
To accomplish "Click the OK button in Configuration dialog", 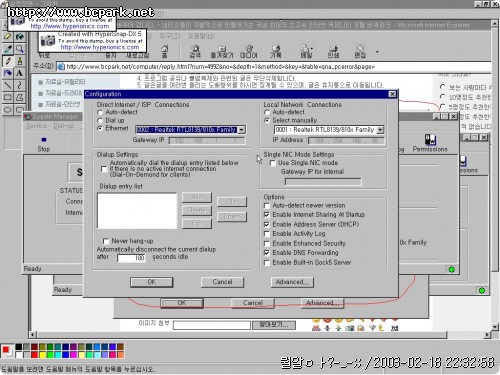I will (x=152, y=282).
